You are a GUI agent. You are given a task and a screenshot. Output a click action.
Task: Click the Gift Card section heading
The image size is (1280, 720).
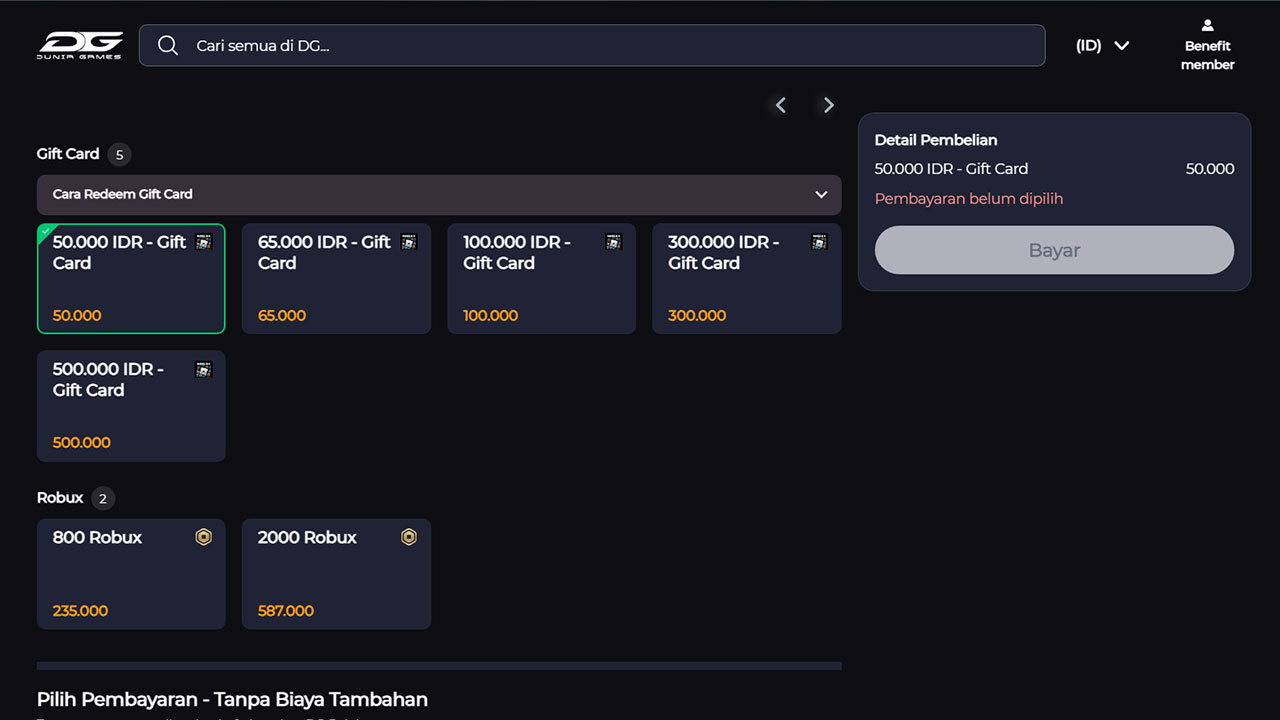pos(68,154)
